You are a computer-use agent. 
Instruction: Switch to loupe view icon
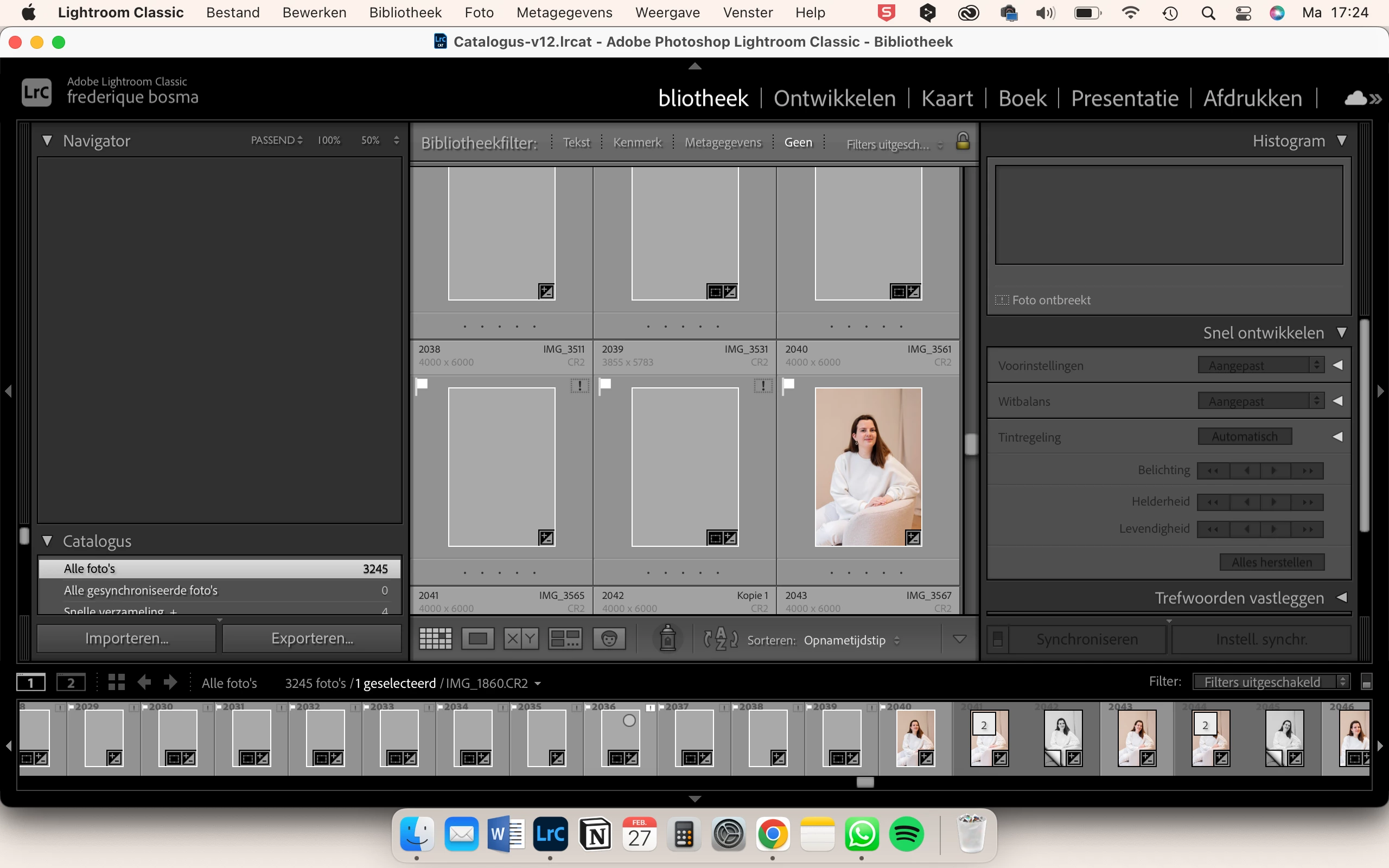click(x=477, y=639)
